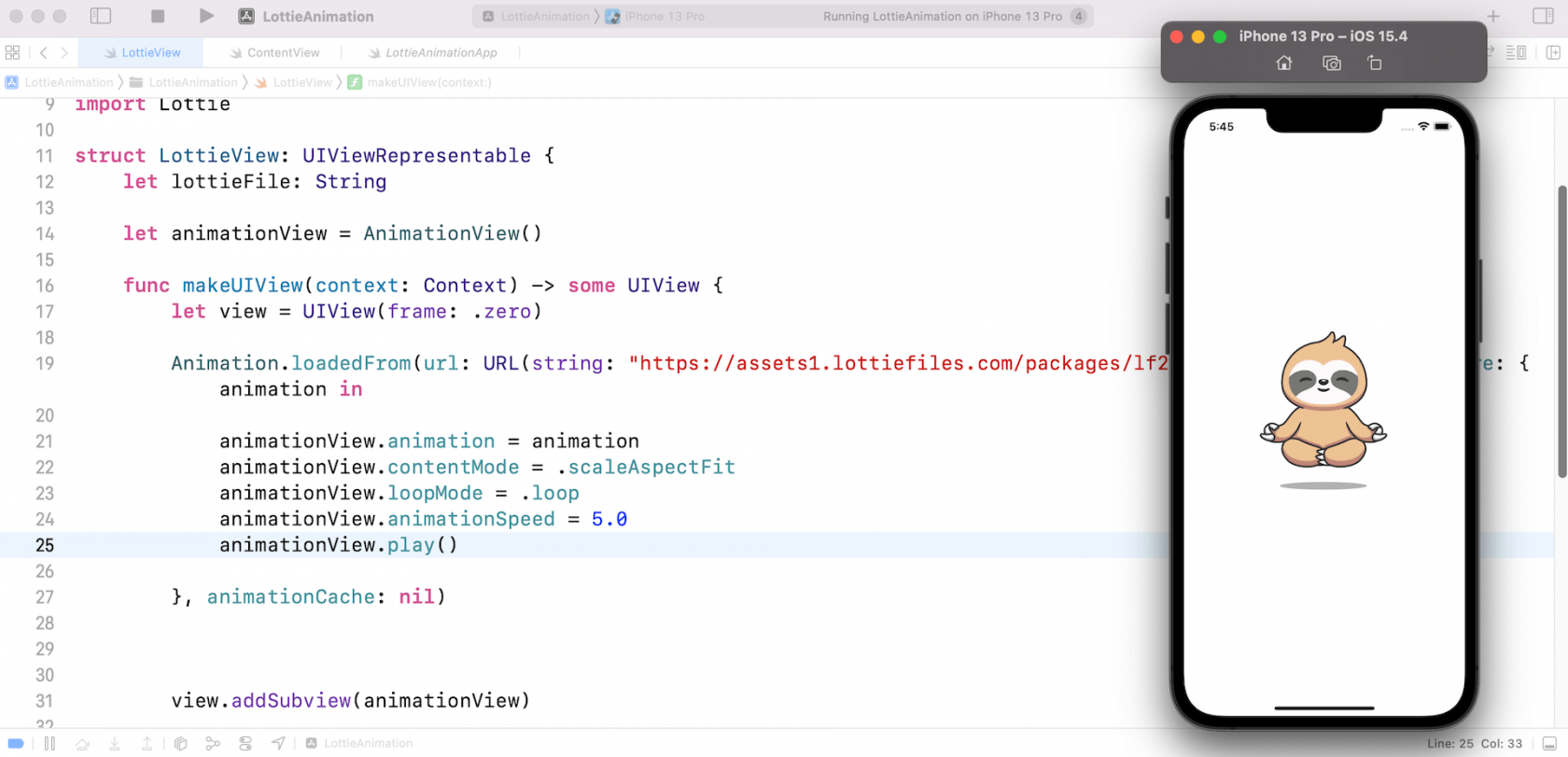
Task: Expand the LottieView file breadcrumb
Action: (301, 82)
